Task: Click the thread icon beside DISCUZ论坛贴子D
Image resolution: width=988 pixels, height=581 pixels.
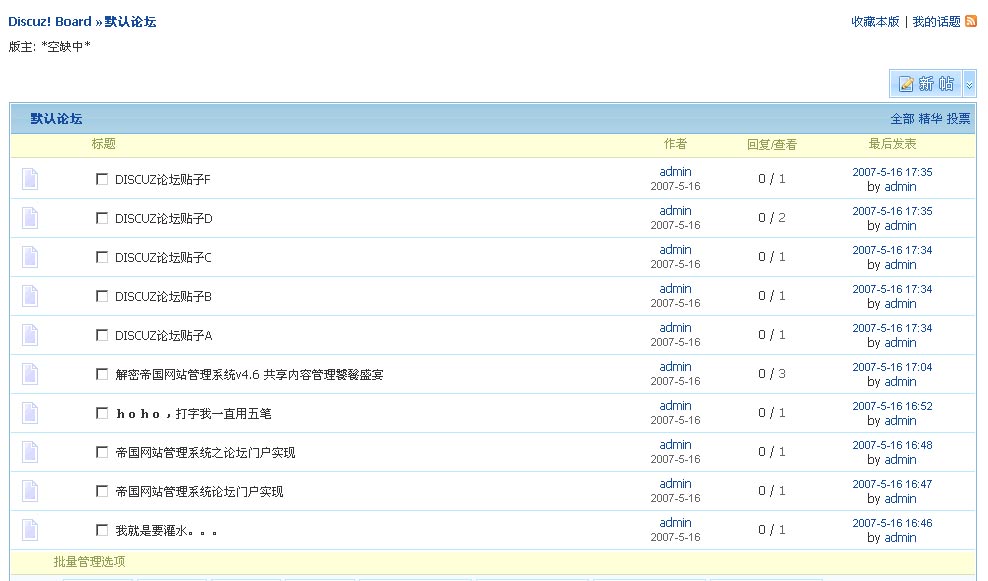Action: pyautogui.click(x=30, y=218)
